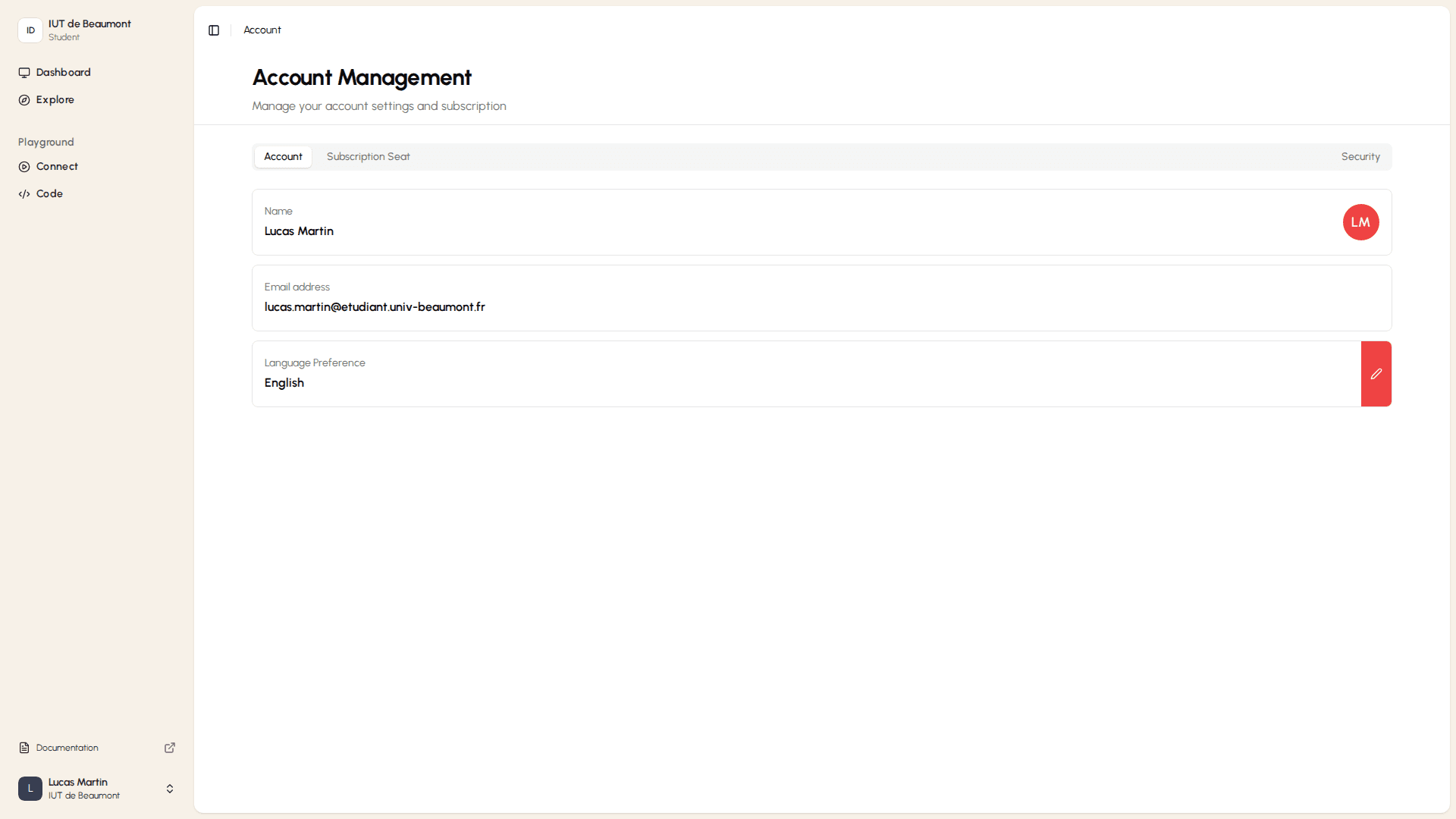Click the ID organization badge icon
1456x819 pixels.
click(x=30, y=30)
